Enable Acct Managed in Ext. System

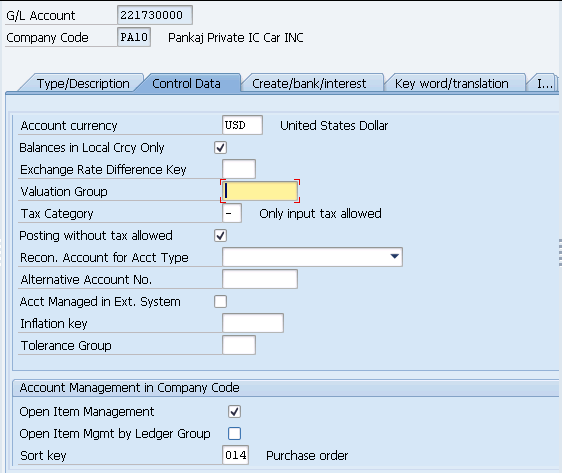(x=220, y=302)
